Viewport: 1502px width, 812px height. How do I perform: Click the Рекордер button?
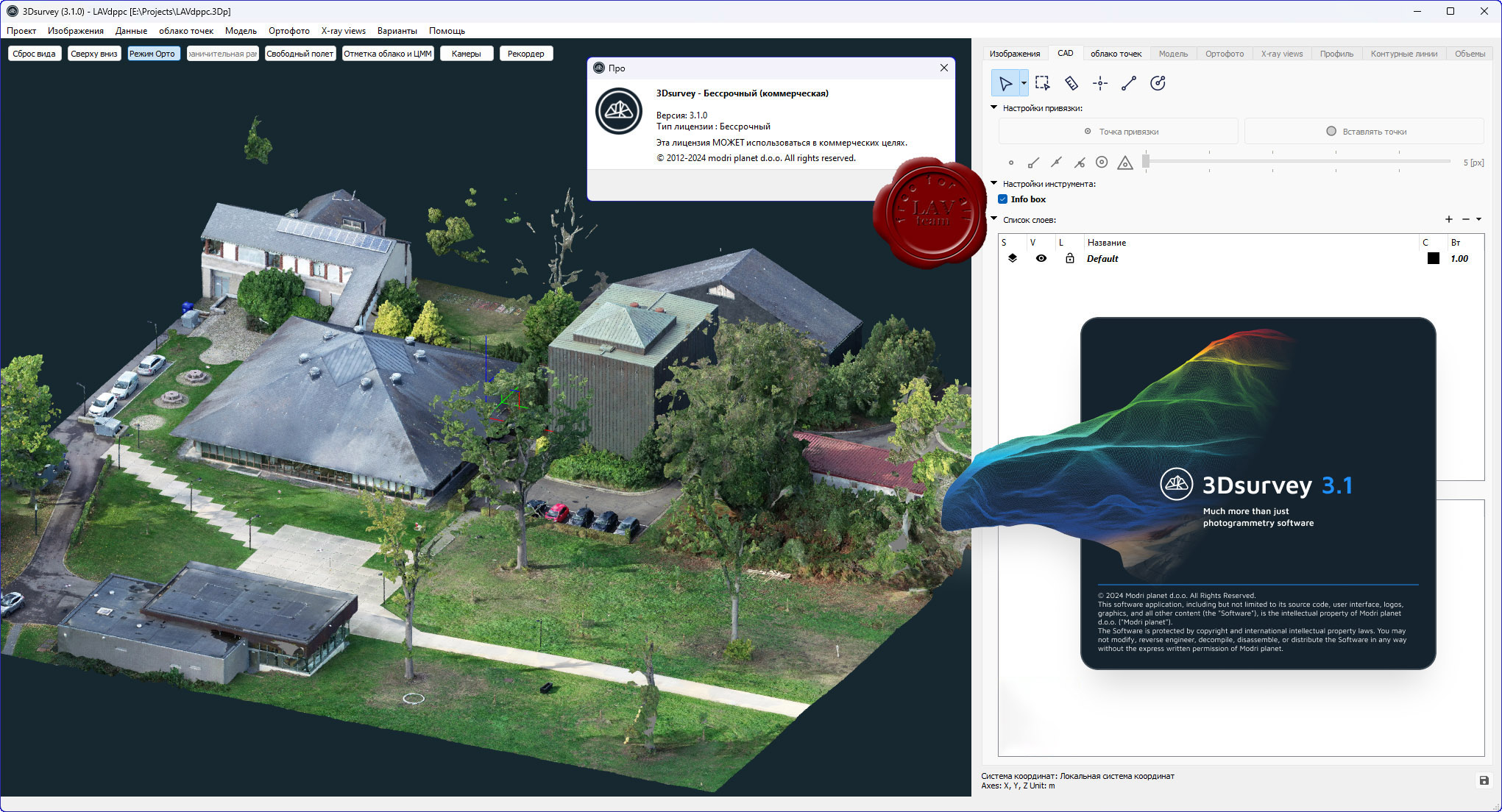click(x=526, y=54)
